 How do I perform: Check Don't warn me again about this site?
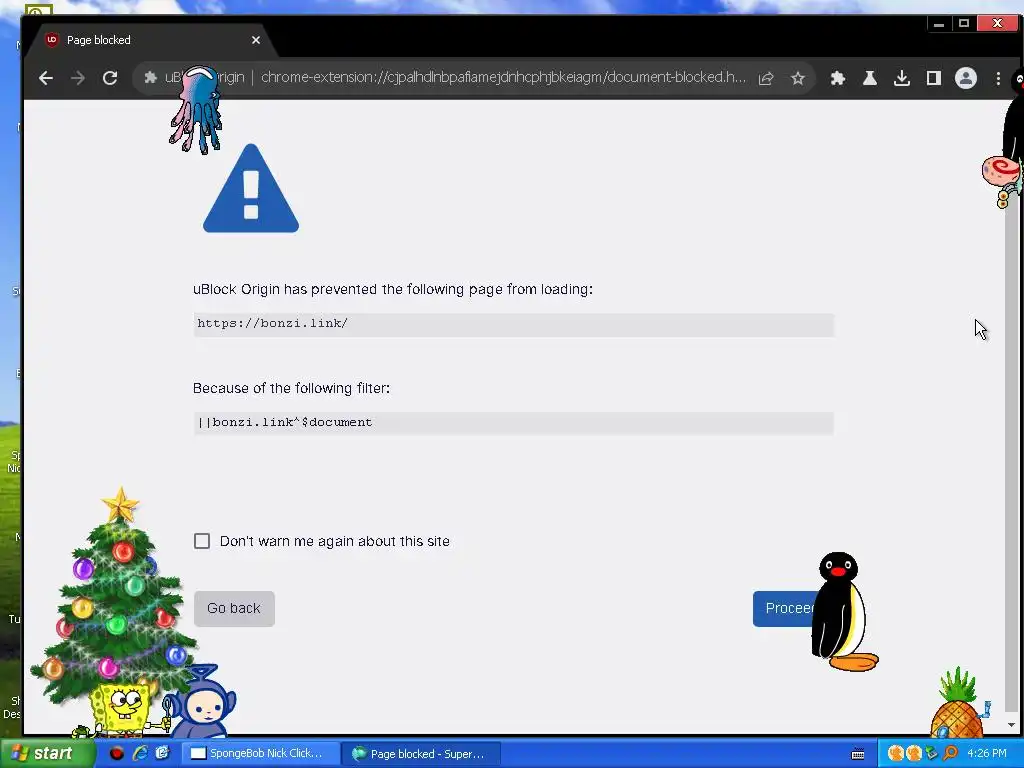202,541
